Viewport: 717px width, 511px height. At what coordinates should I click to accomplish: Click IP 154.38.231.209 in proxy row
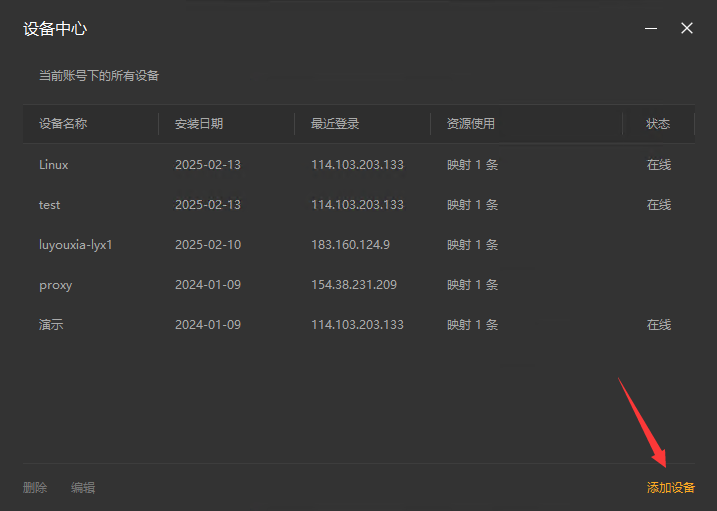[354, 285]
